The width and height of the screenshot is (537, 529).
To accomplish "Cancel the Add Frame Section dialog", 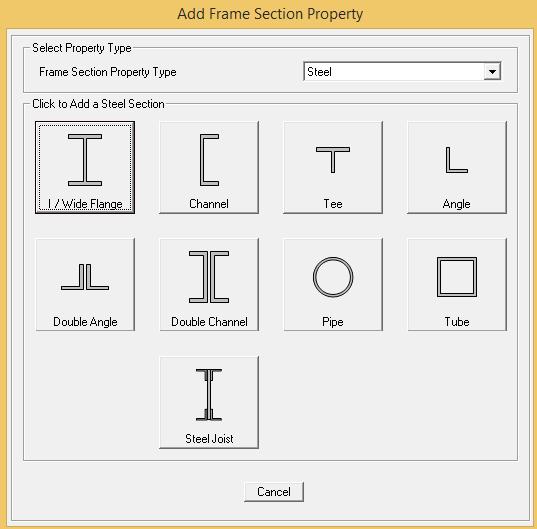I will pyautogui.click(x=274, y=492).
